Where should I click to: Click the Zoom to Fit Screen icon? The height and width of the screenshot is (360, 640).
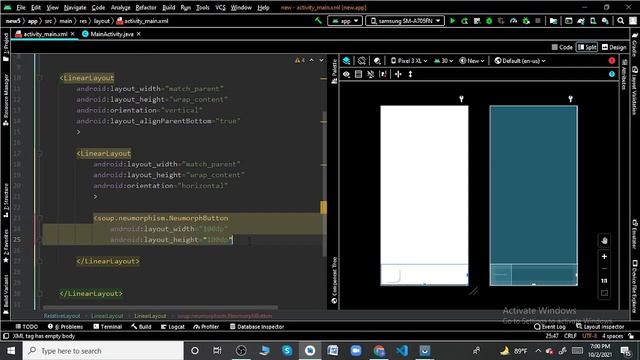(x=604, y=293)
